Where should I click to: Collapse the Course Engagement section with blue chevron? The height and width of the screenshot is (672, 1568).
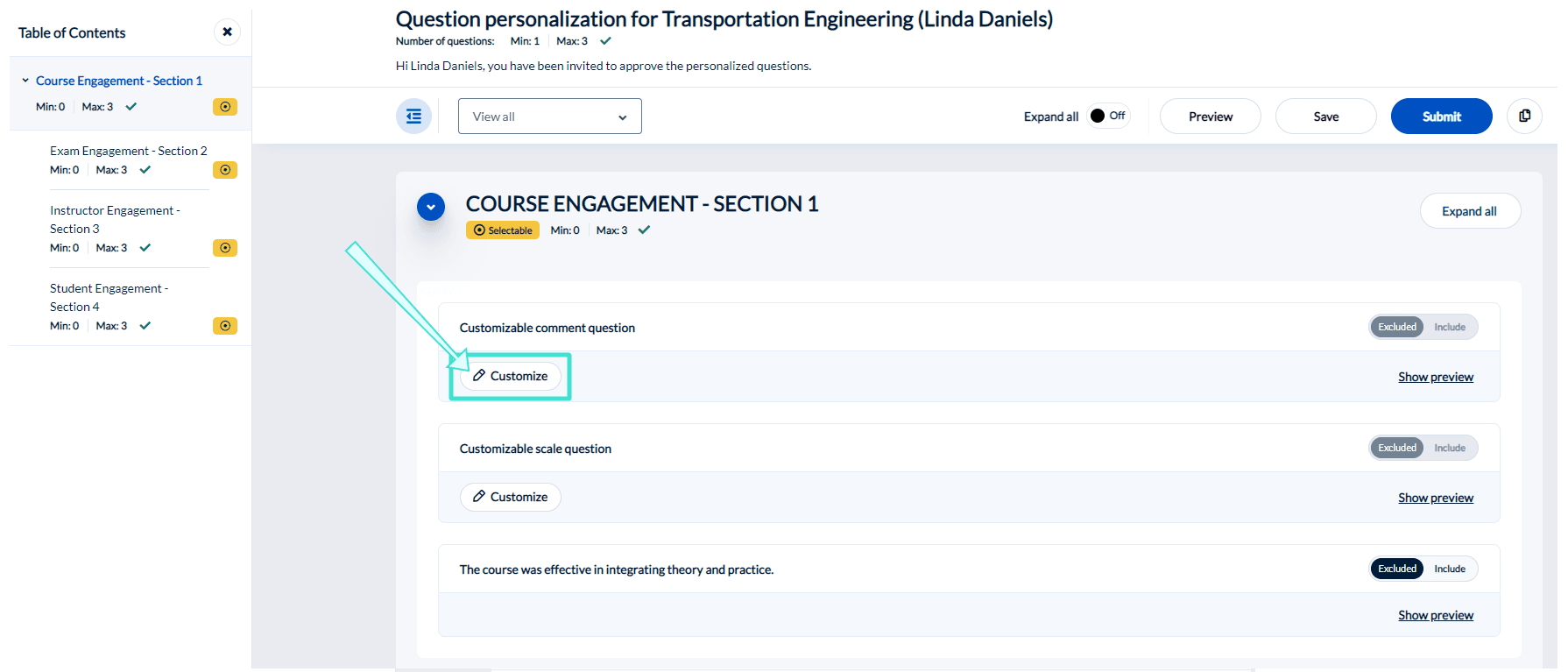click(x=431, y=208)
